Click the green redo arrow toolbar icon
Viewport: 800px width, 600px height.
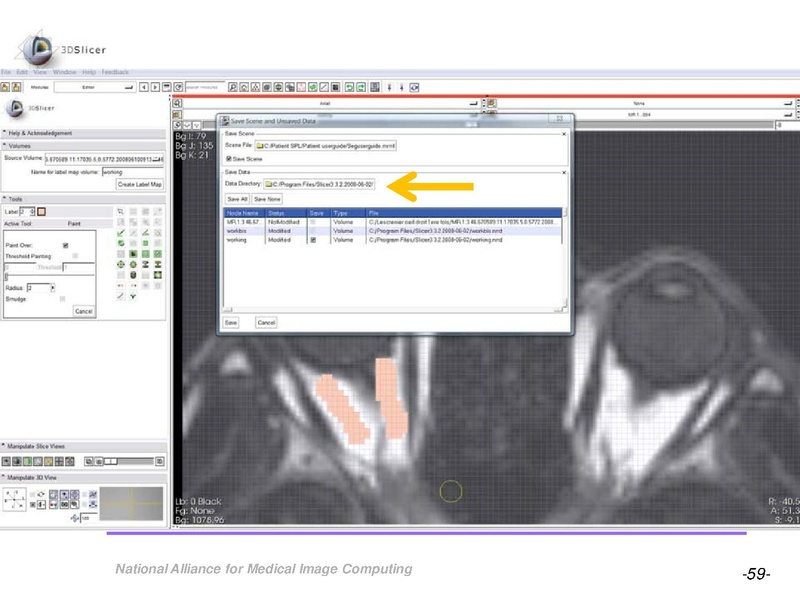tap(361, 87)
